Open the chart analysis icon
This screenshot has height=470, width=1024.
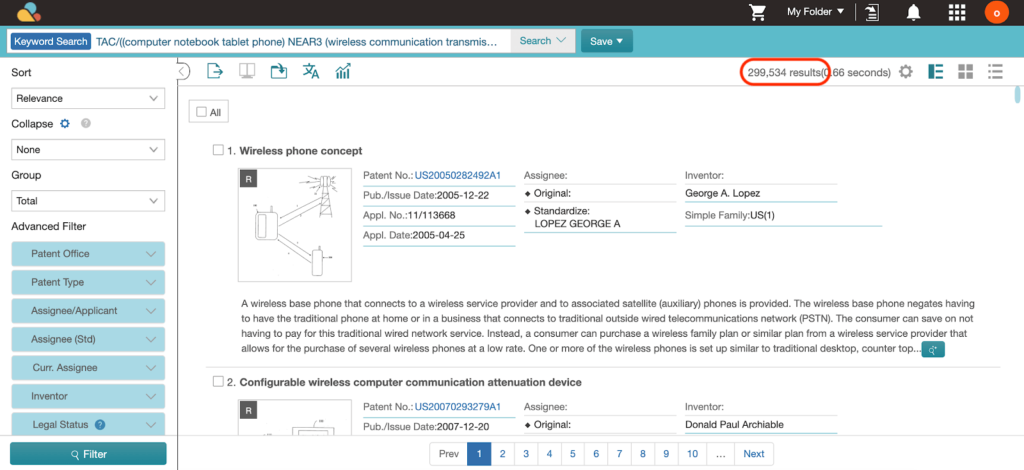pyautogui.click(x=343, y=71)
